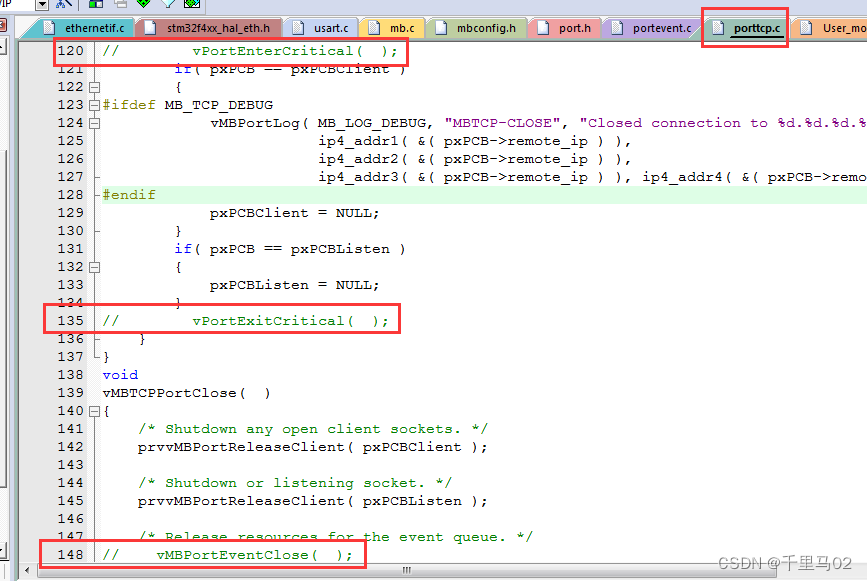This screenshot has width=867, height=581.
Task: Click line number 128 in the gutter
Action: pyautogui.click(x=70, y=195)
